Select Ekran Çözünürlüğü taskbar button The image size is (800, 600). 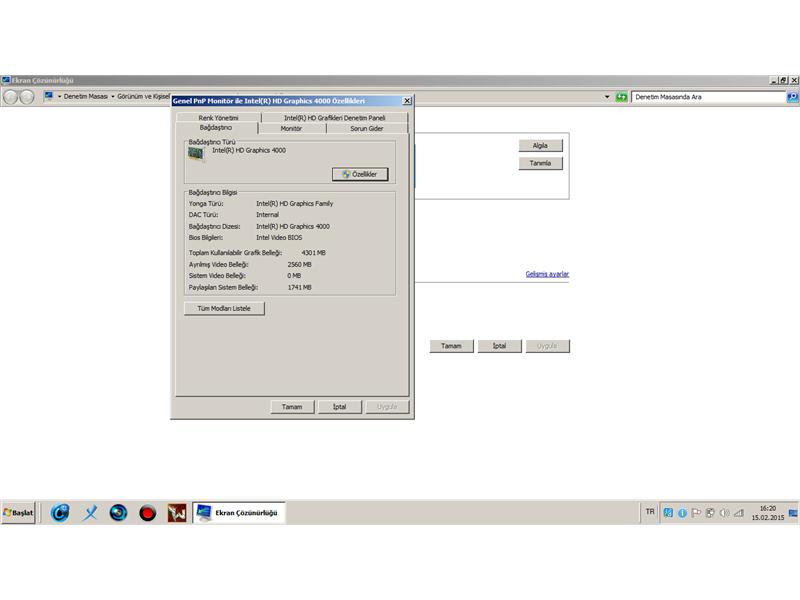point(239,513)
